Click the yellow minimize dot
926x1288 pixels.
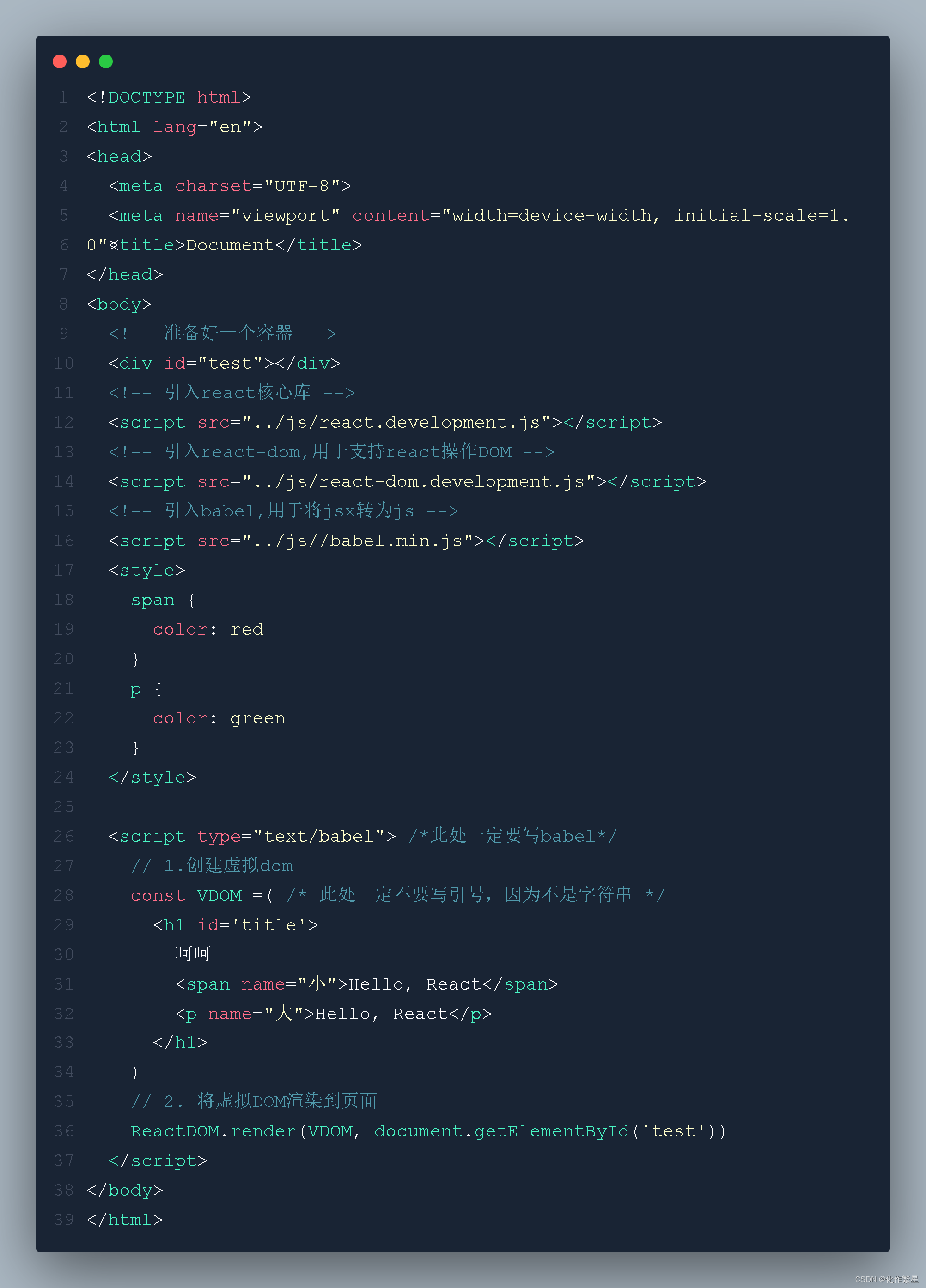point(83,61)
